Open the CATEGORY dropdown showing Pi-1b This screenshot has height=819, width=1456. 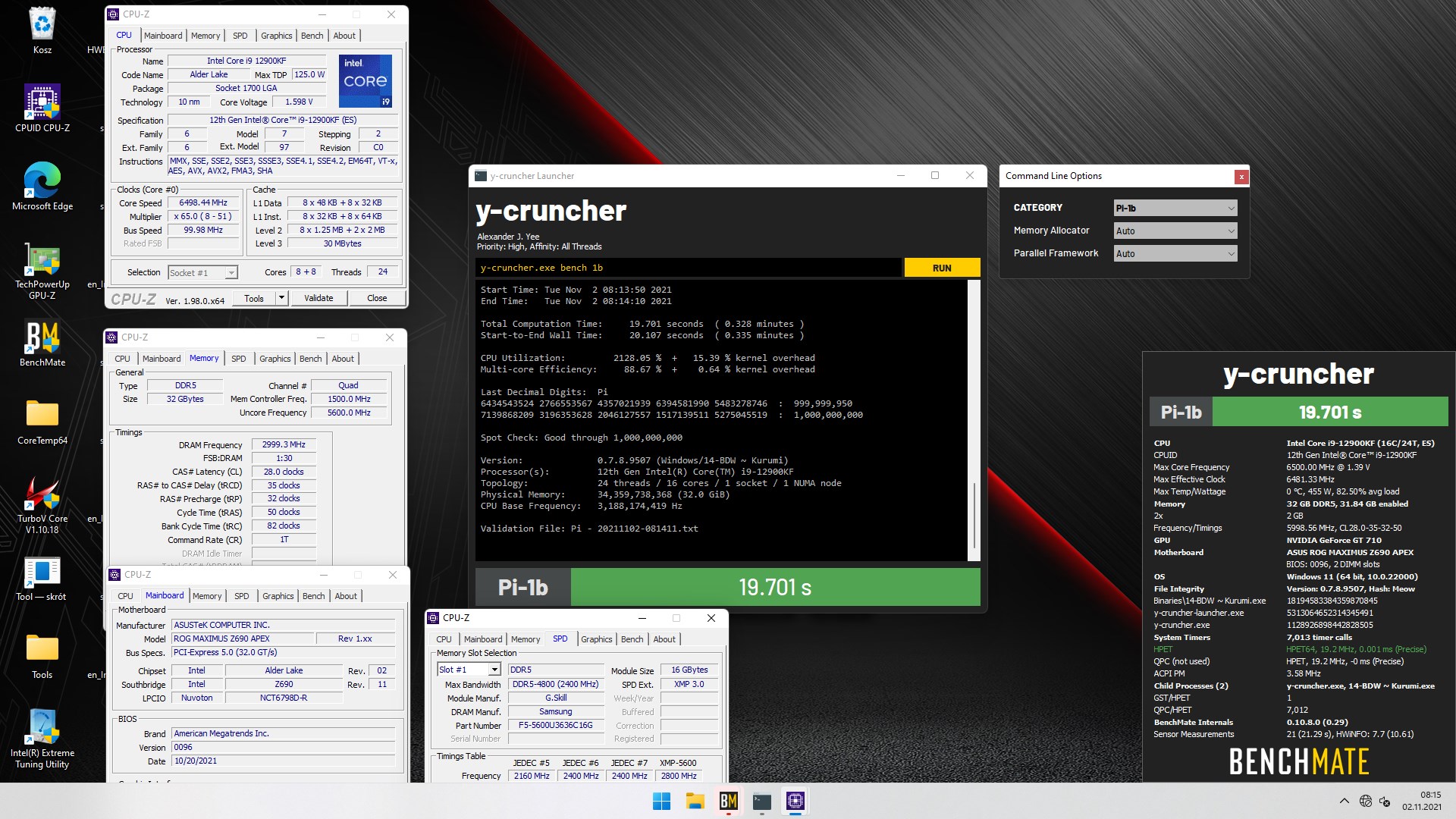click(x=1175, y=208)
